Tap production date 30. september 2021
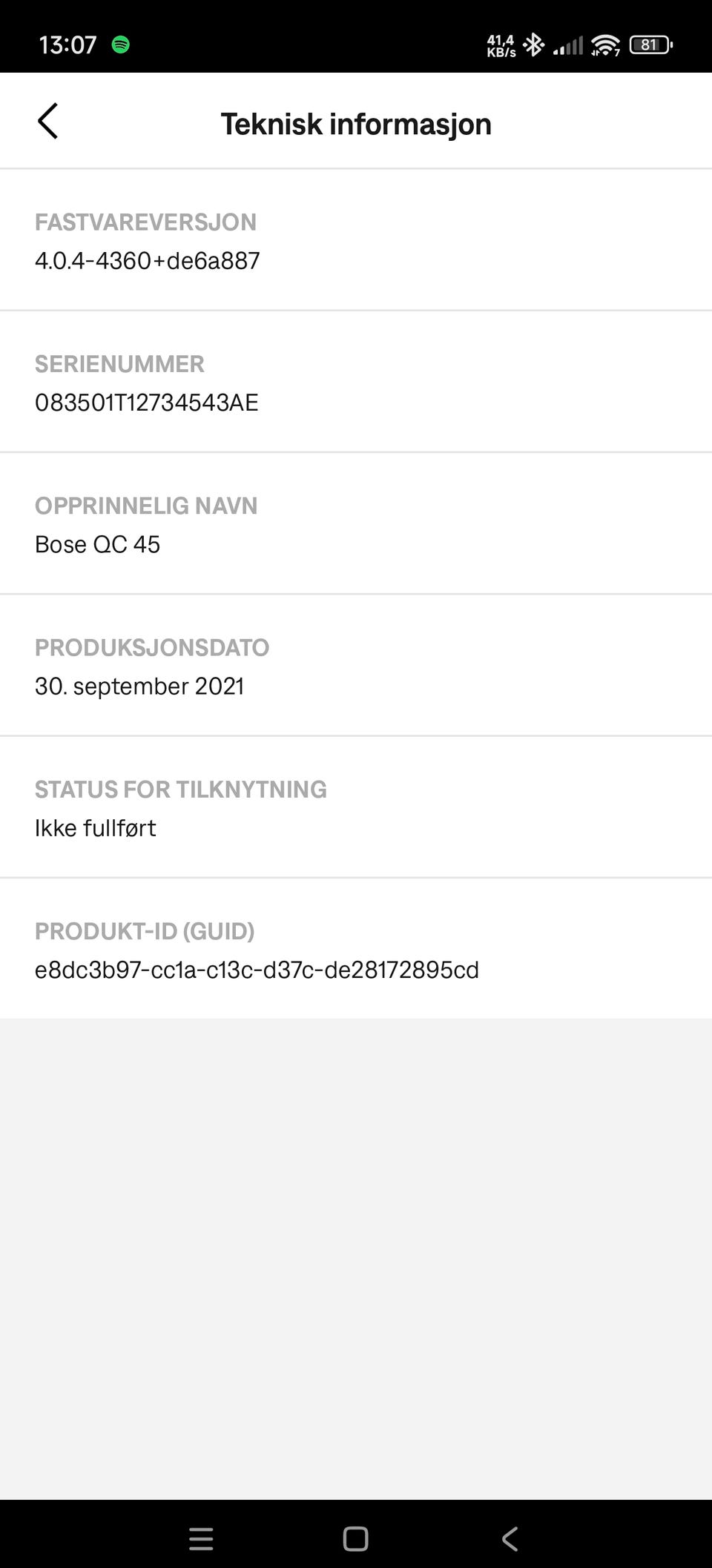 139,686
